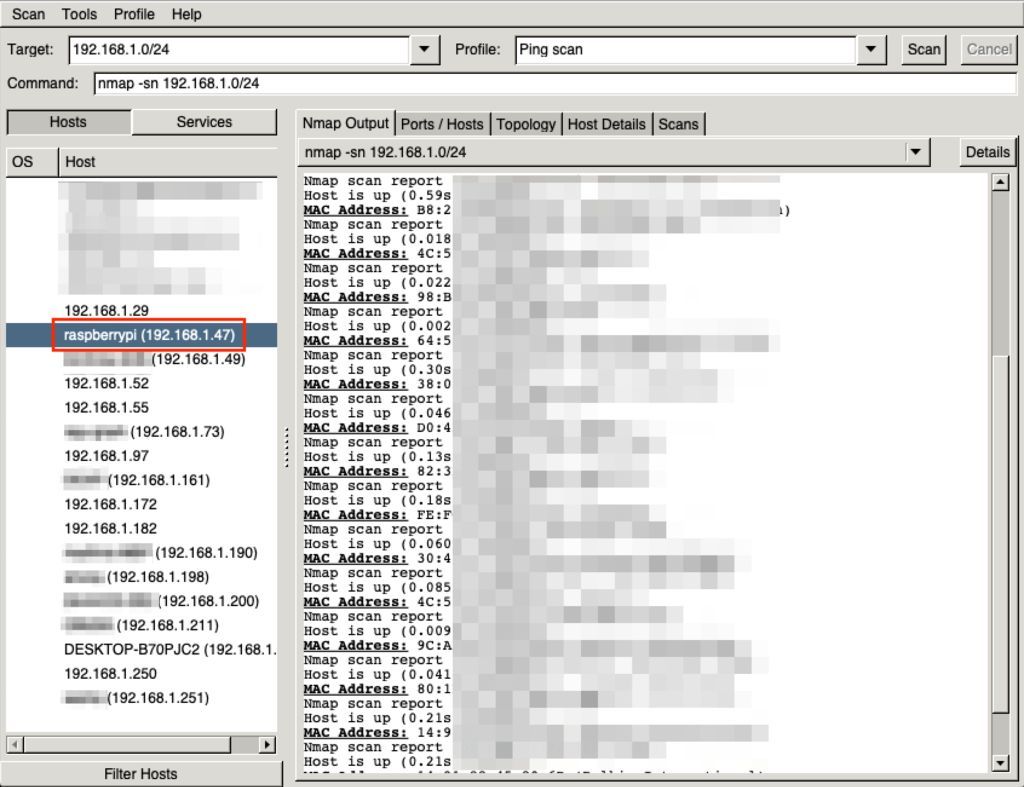Click the Command input field

[x=555, y=84]
